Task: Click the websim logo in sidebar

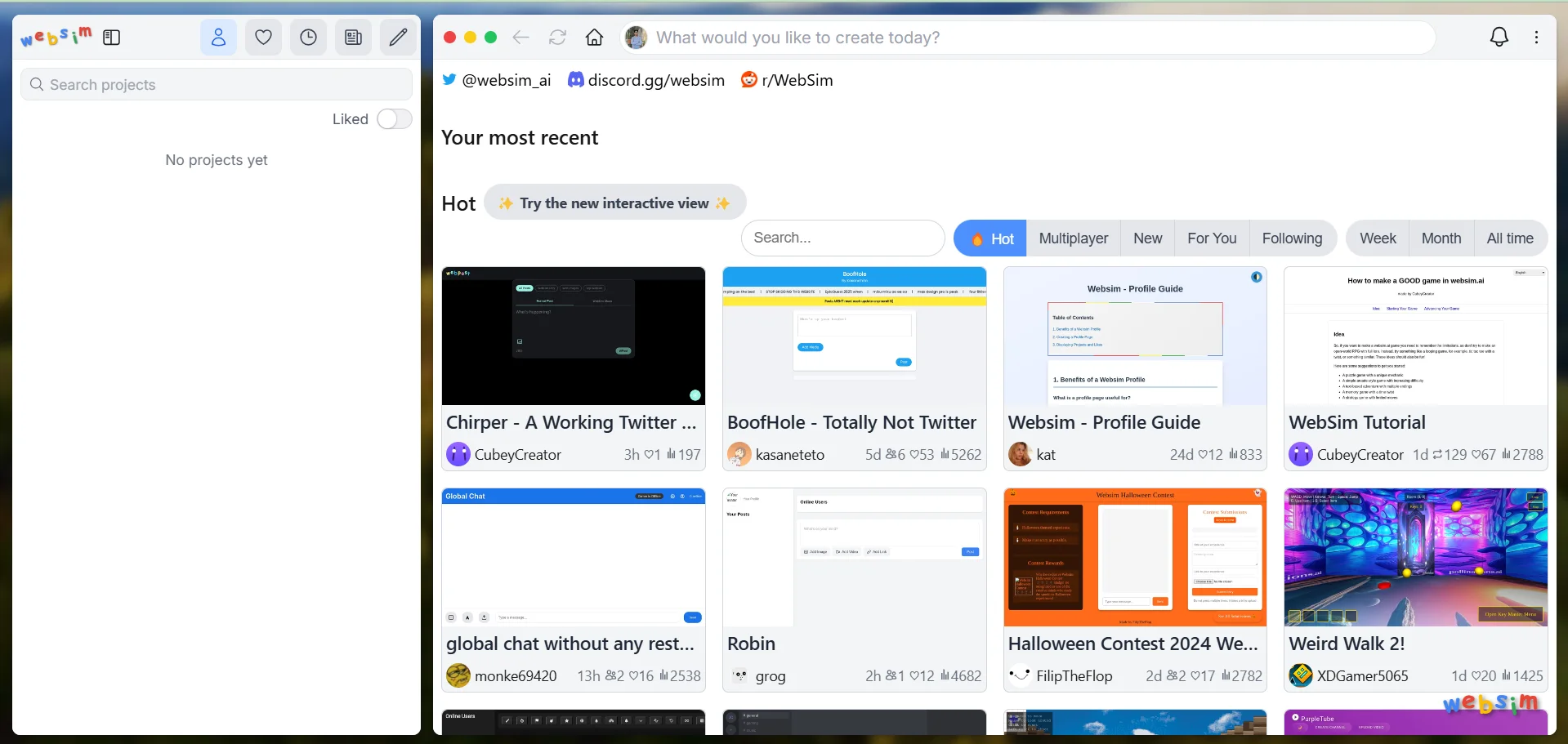Action: click(x=56, y=38)
